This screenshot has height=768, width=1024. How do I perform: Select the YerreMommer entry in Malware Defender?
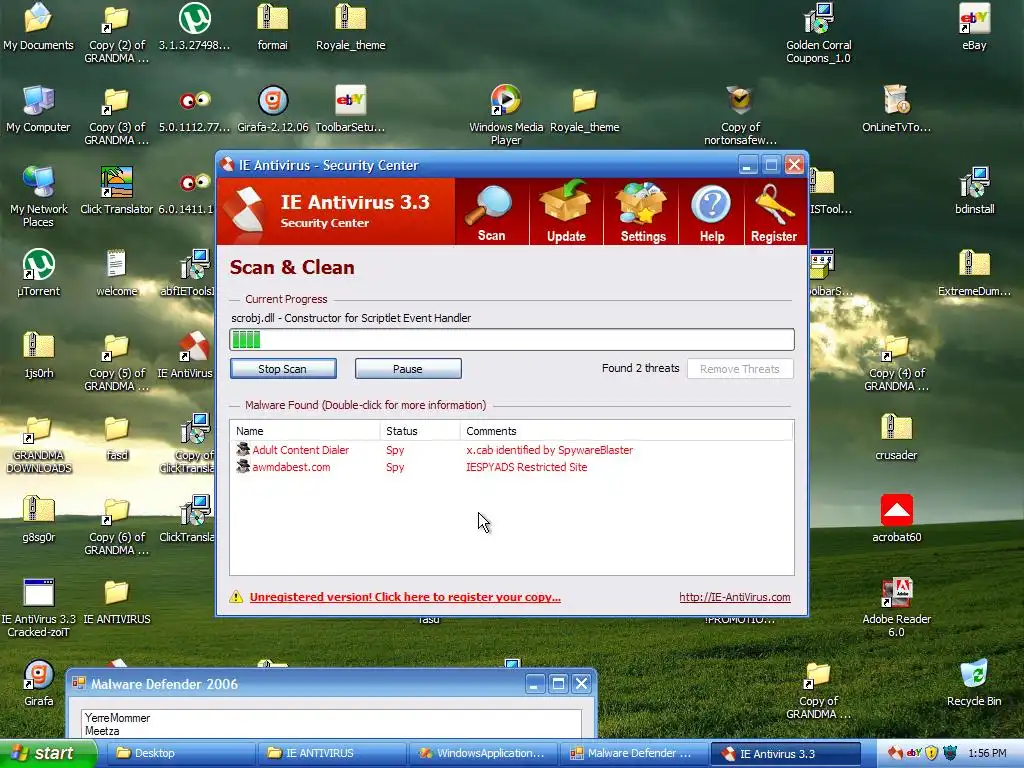(x=330, y=718)
